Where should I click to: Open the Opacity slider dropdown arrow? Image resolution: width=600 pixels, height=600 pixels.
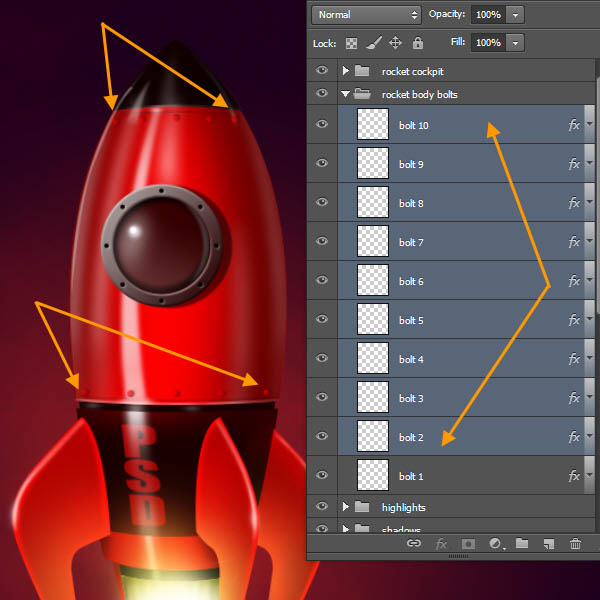pyautogui.click(x=514, y=15)
